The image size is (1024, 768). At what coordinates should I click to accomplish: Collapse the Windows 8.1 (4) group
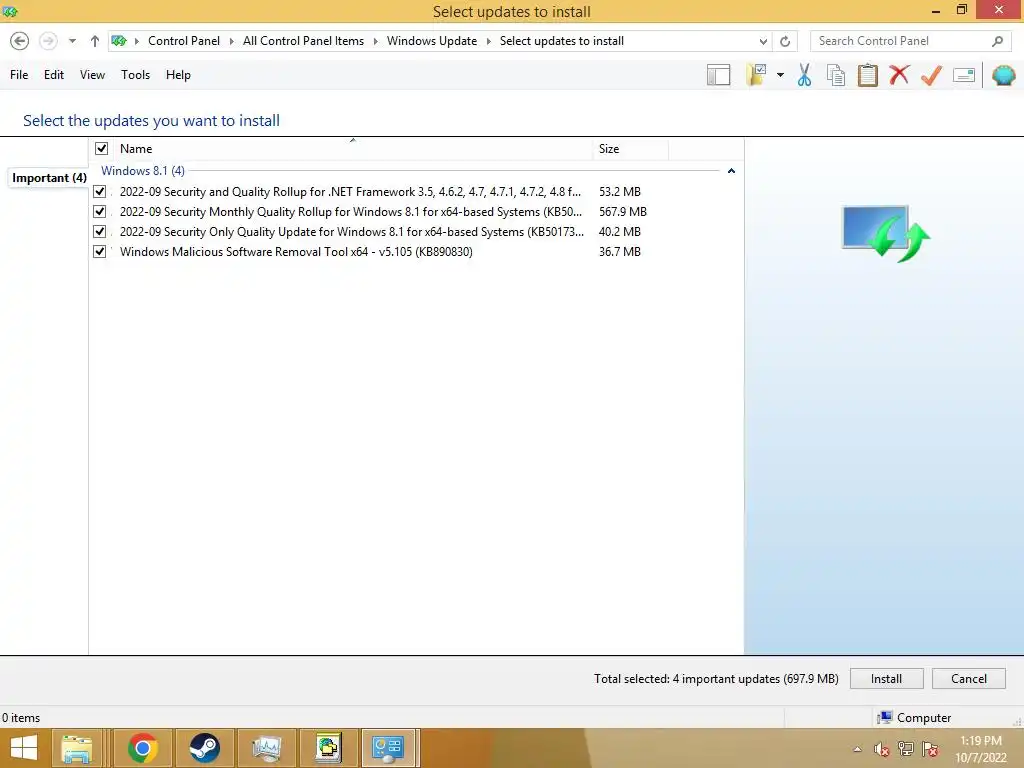pos(731,171)
